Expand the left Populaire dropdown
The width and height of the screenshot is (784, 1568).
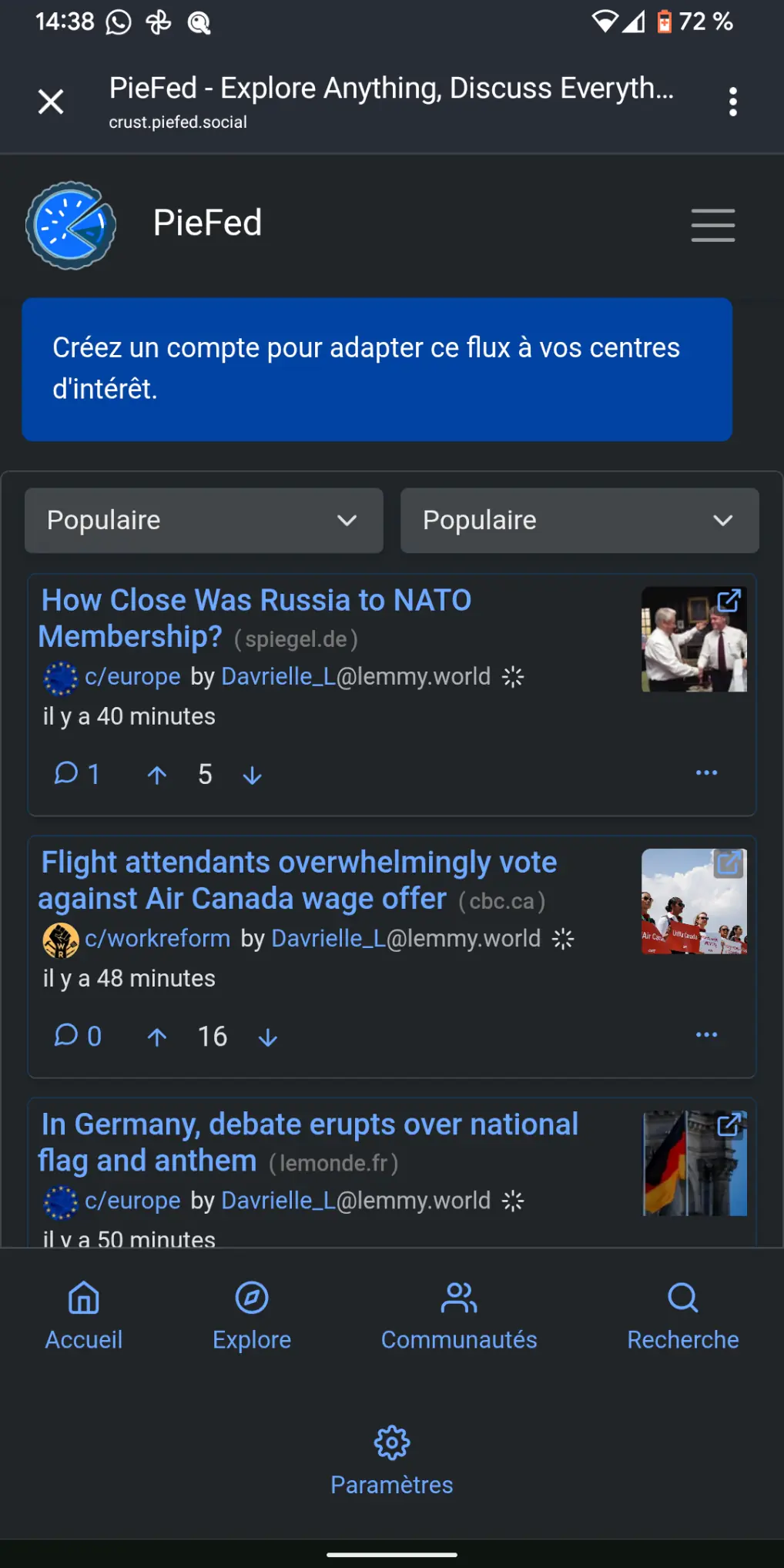tap(203, 521)
